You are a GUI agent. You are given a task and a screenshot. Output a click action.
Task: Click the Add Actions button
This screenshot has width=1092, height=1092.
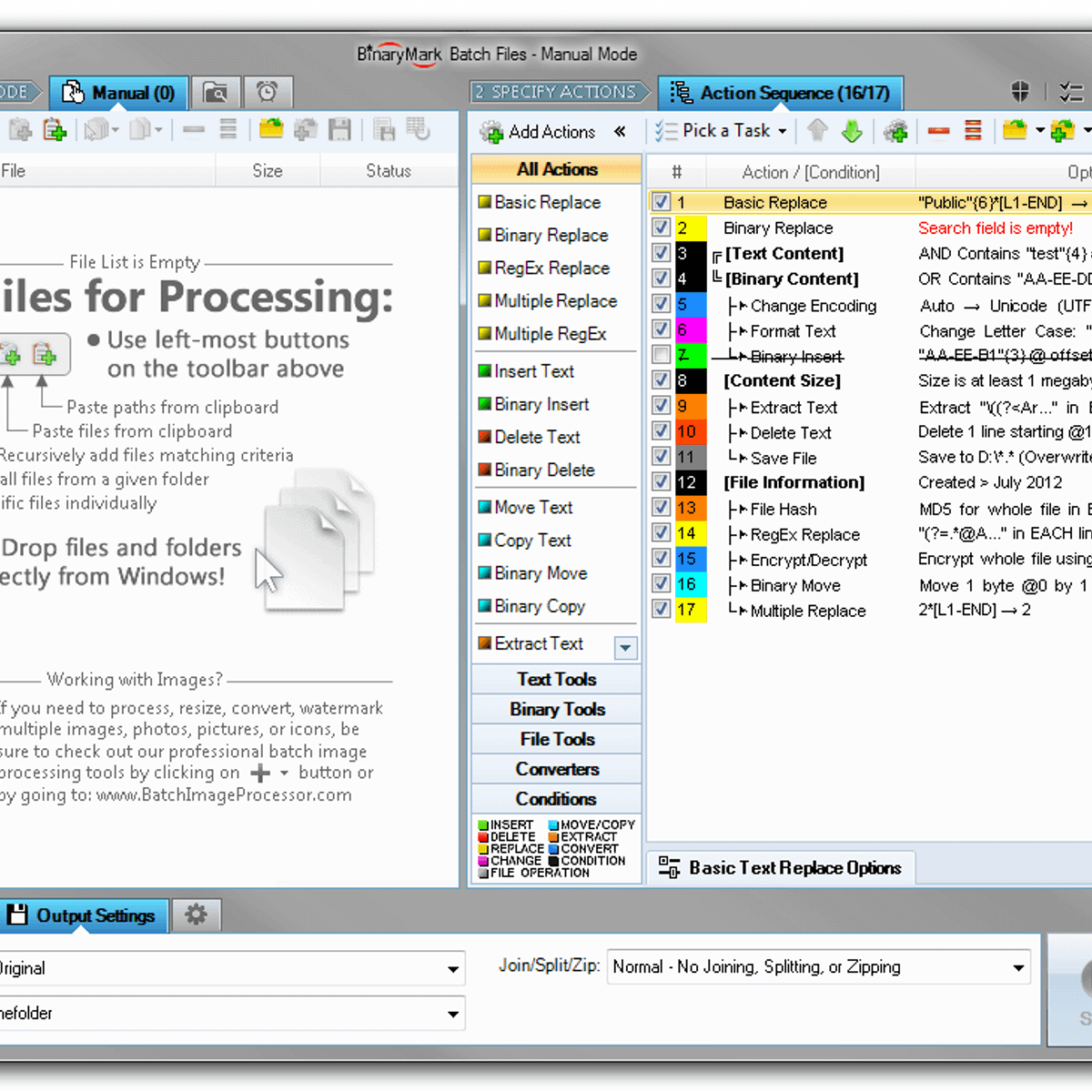538,132
